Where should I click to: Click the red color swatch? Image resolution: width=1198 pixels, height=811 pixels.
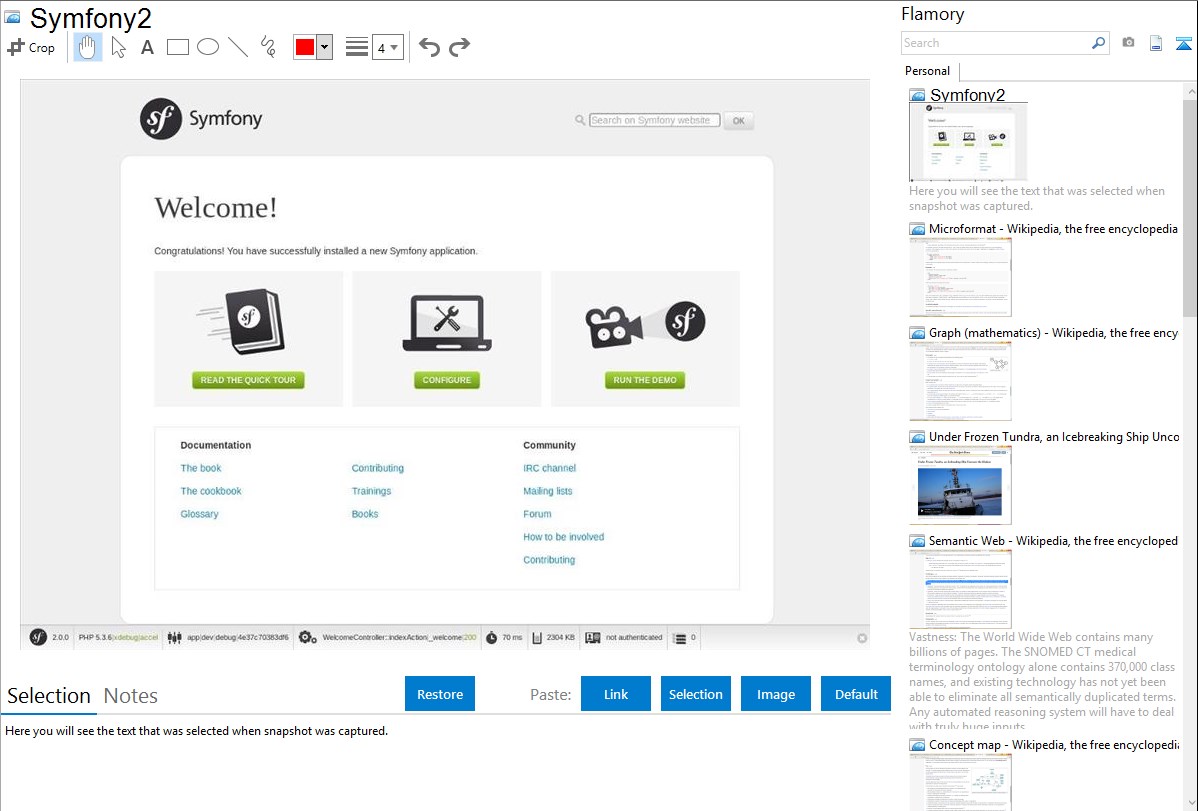coord(305,47)
